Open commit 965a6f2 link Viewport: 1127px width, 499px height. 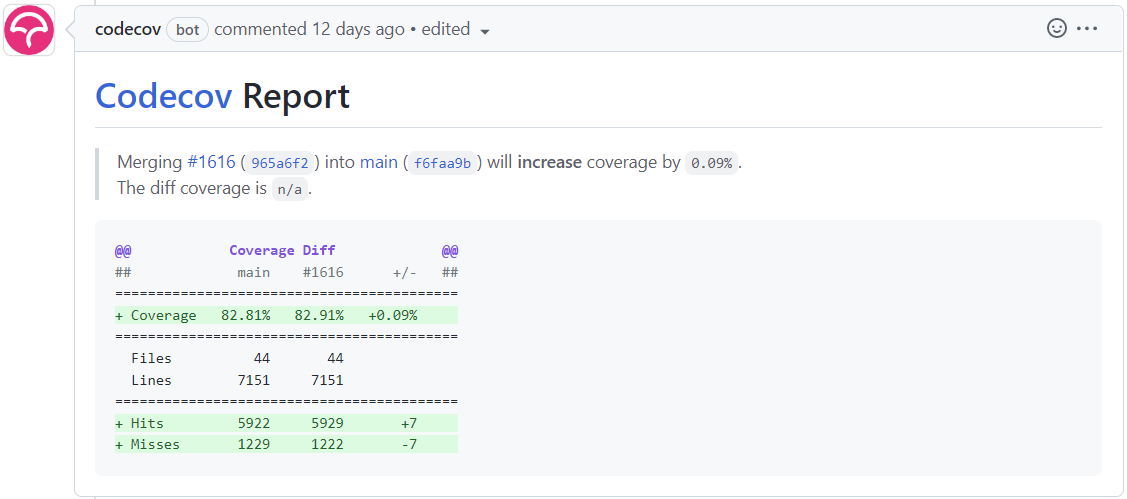pyautogui.click(x=280, y=163)
